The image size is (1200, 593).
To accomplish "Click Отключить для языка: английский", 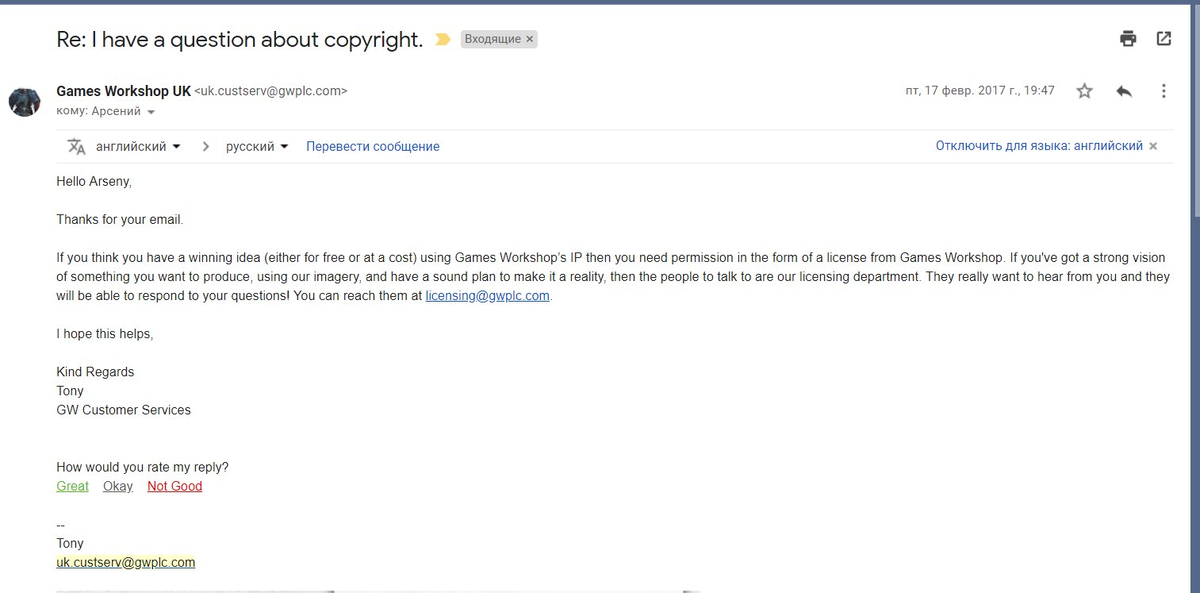I will point(1039,146).
